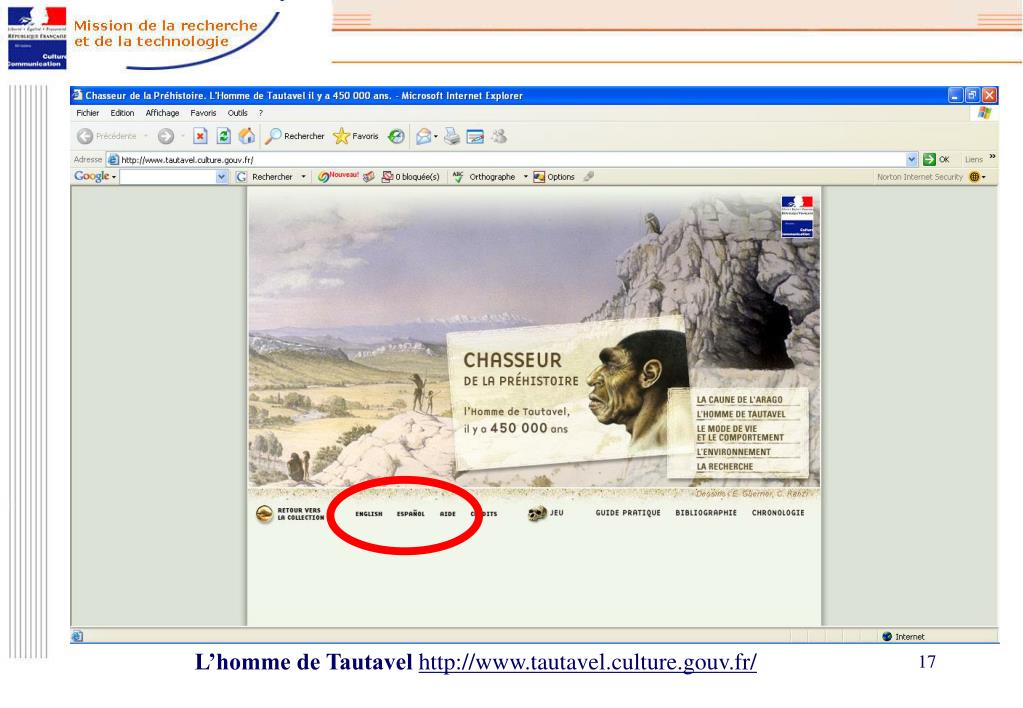Open the ? help menu

[260, 113]
